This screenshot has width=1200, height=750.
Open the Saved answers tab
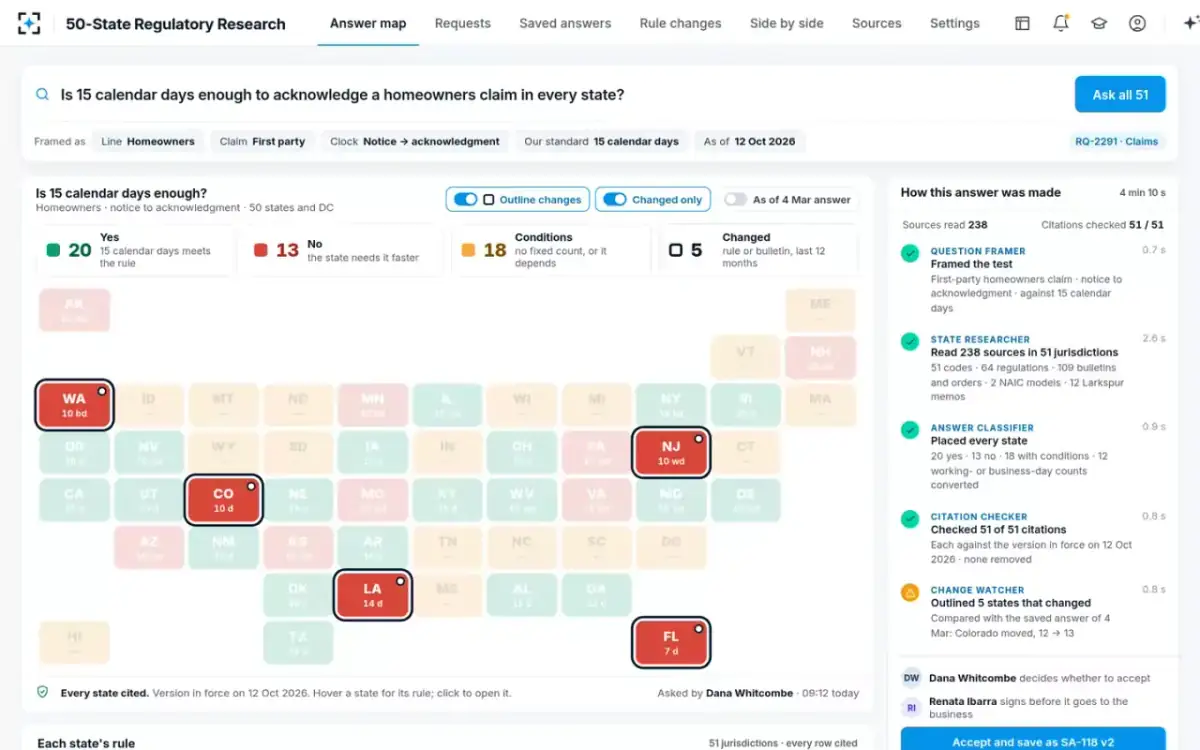[x=565, y=23]
